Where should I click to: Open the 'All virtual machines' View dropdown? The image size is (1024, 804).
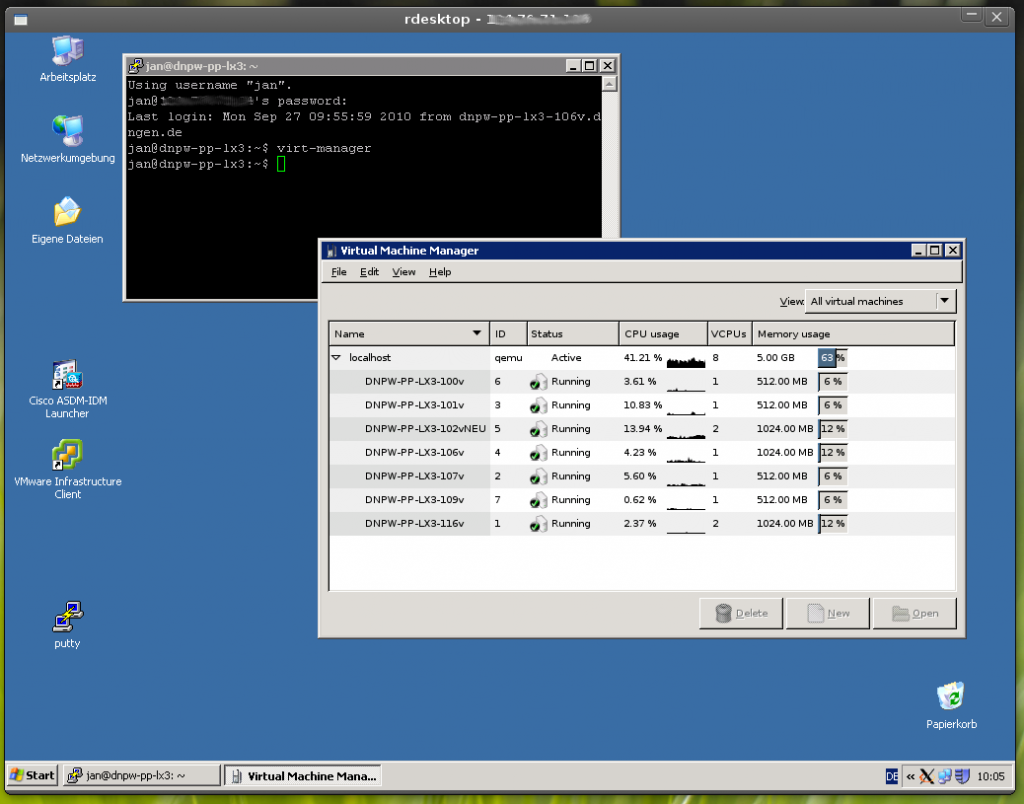(878, 301)
